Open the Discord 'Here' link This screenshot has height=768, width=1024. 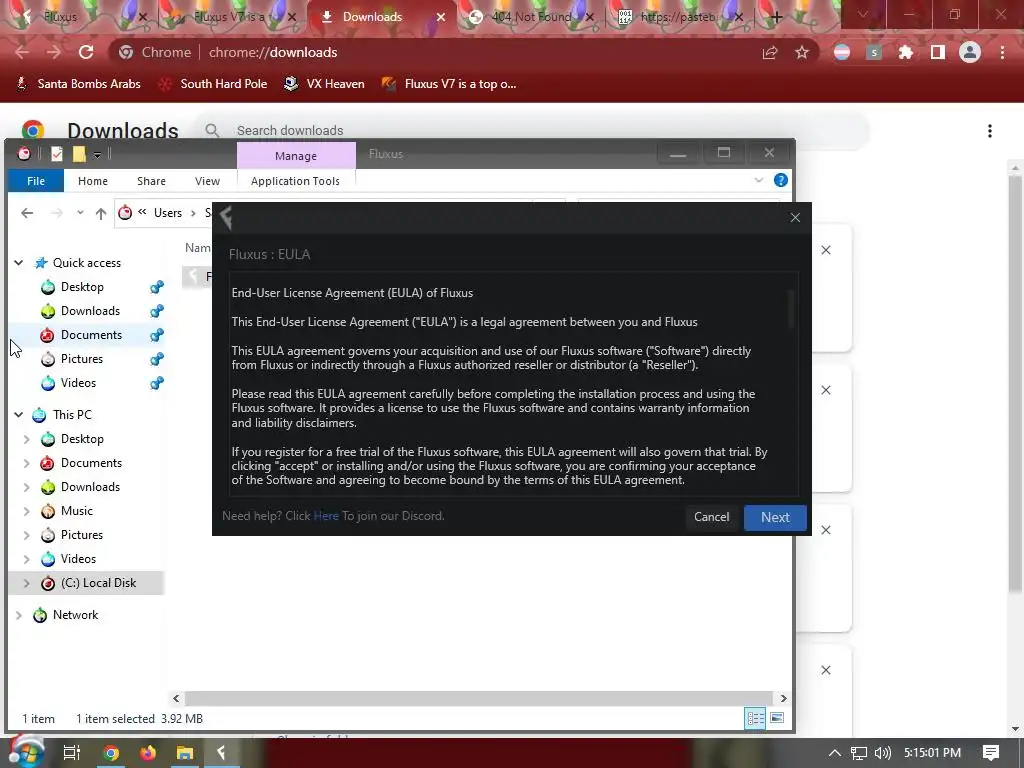(326, 516)
